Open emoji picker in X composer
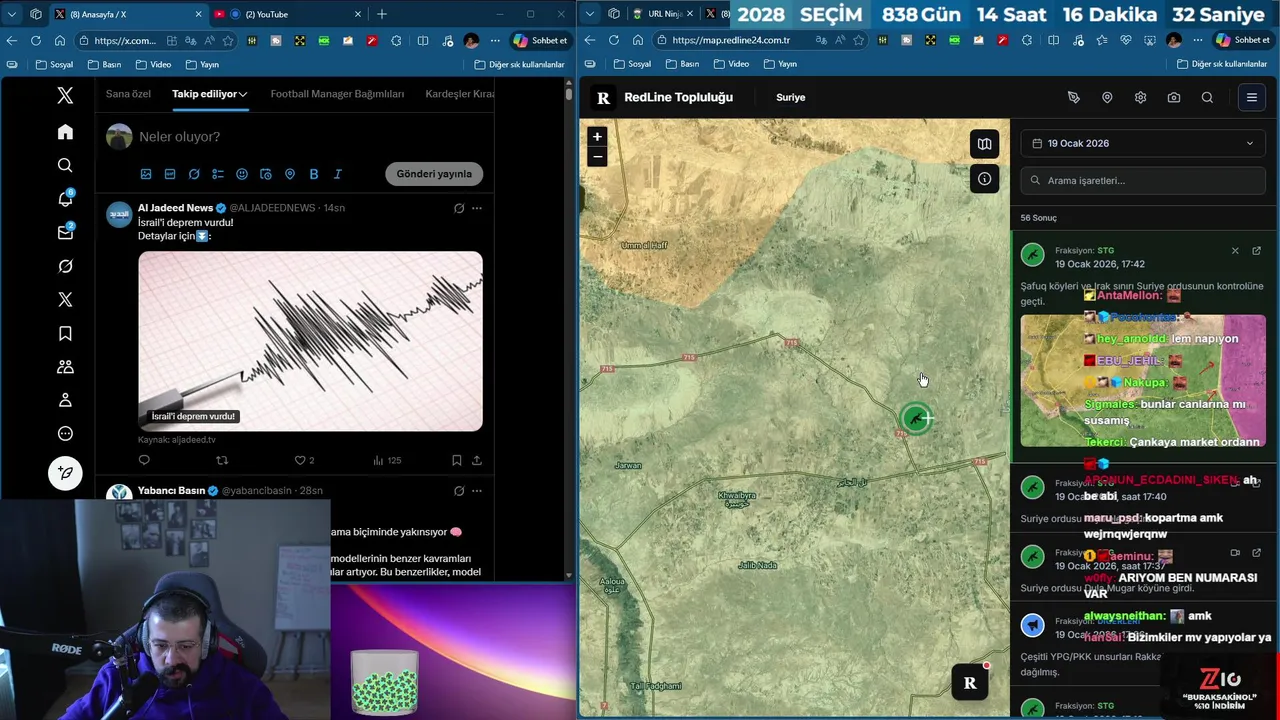 [242, 174]
